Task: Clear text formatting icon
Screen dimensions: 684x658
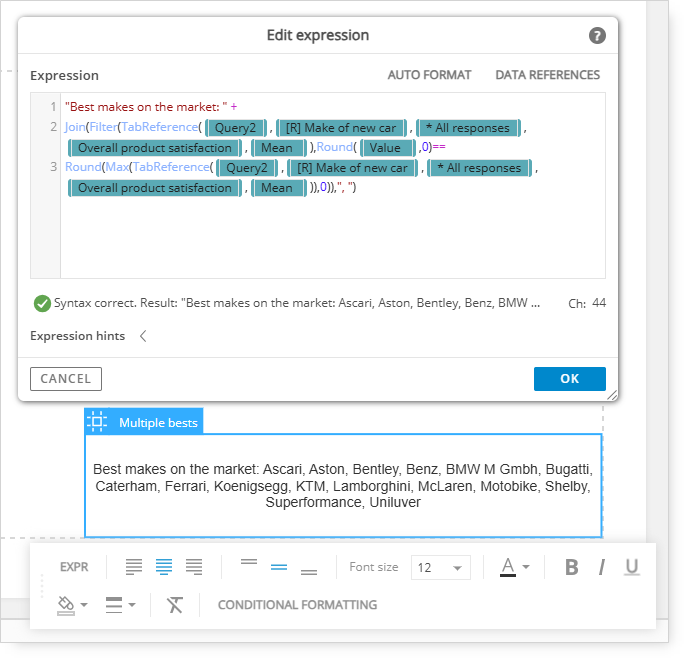Action: point(175,605)
